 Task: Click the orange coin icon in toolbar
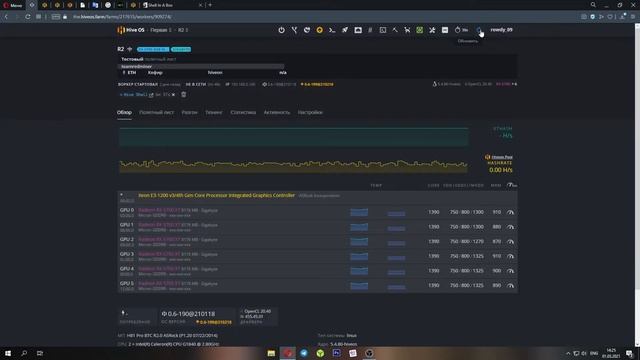[x=320, y=30]
